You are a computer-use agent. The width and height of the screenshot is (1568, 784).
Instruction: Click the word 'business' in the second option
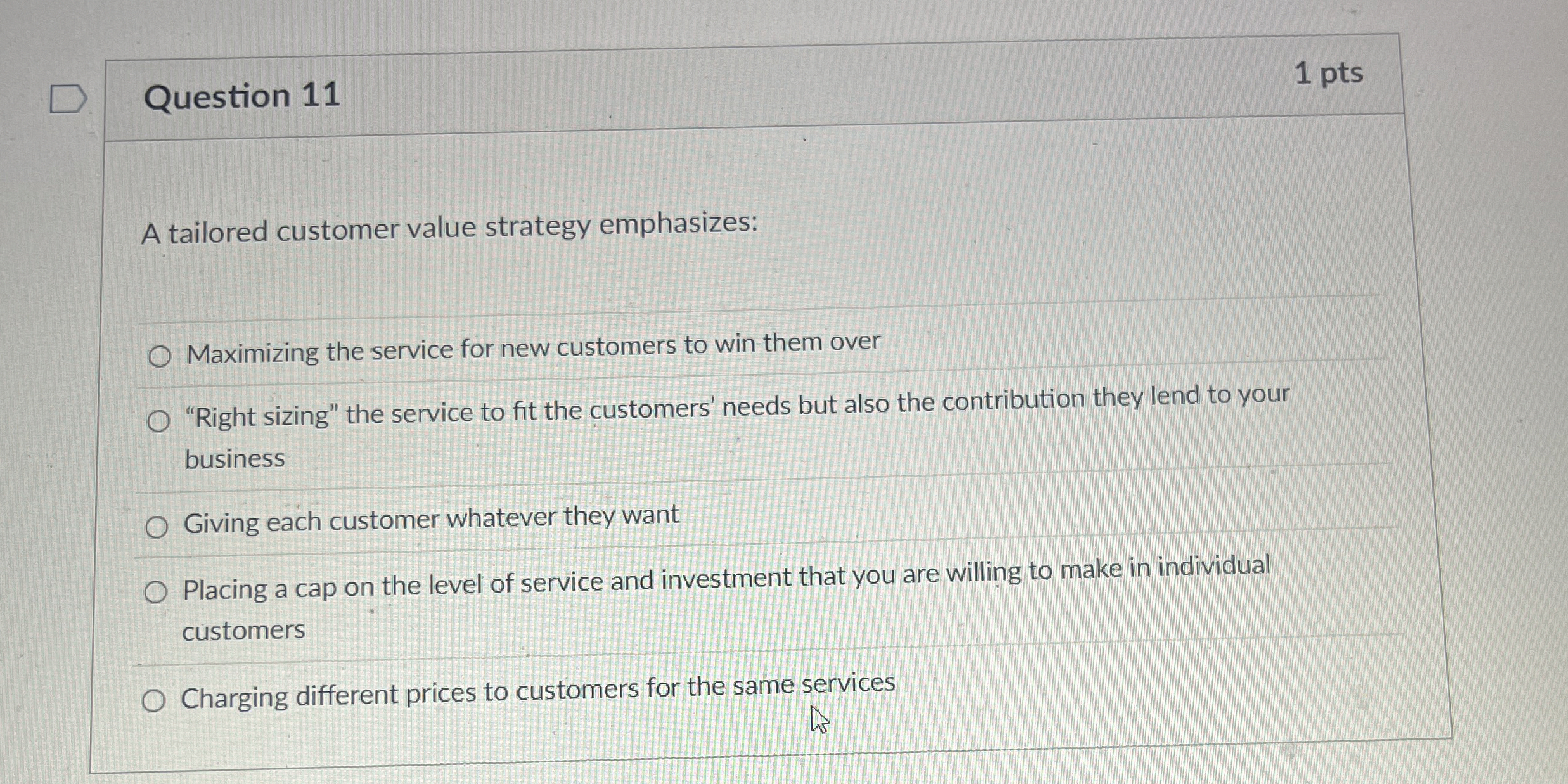click(235, 459)
